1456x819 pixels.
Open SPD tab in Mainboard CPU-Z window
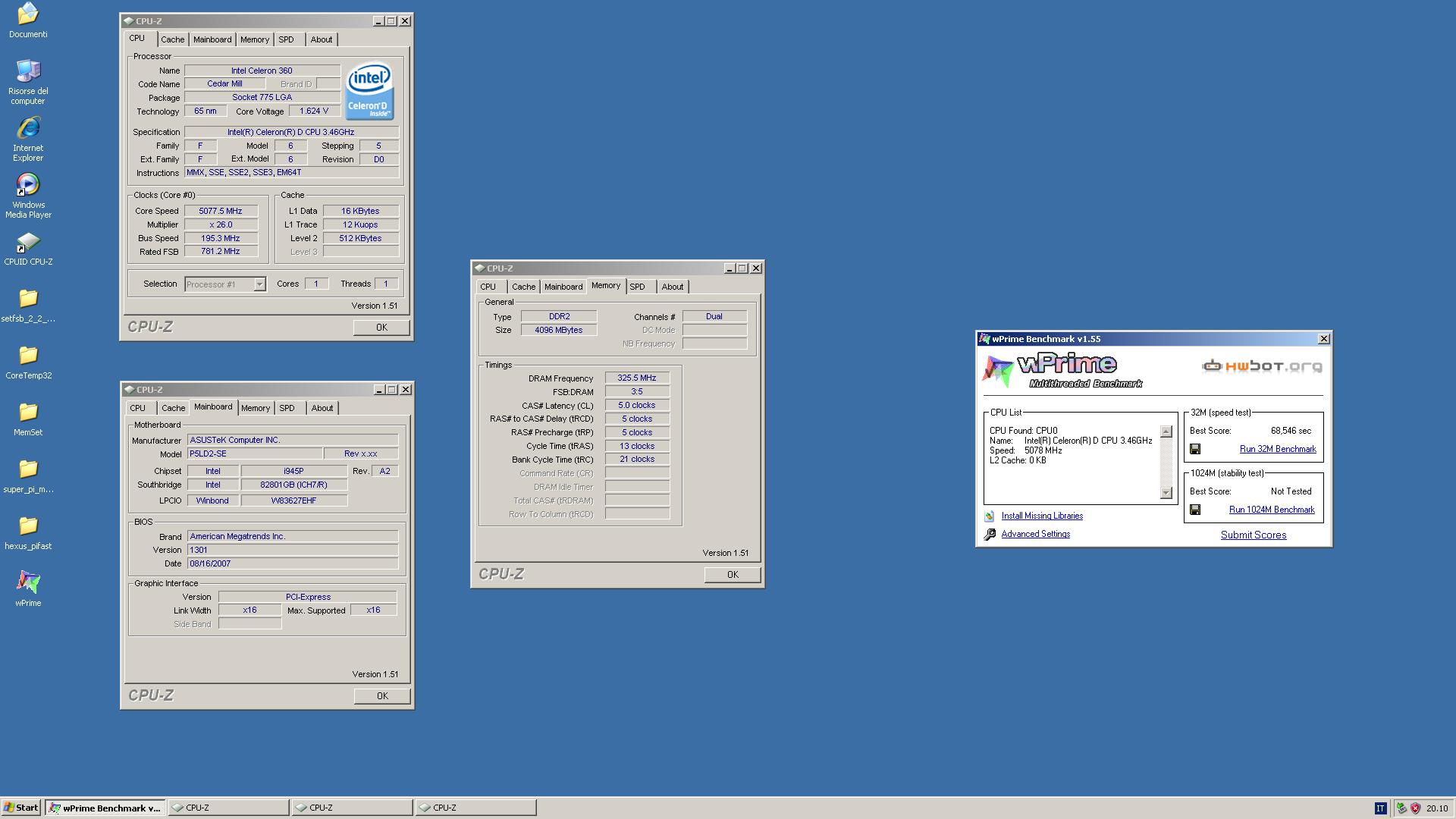click(287, 408)
